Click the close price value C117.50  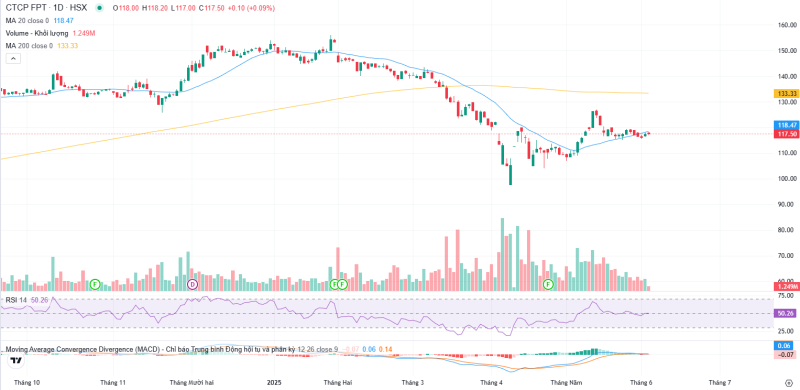(211, 8)
